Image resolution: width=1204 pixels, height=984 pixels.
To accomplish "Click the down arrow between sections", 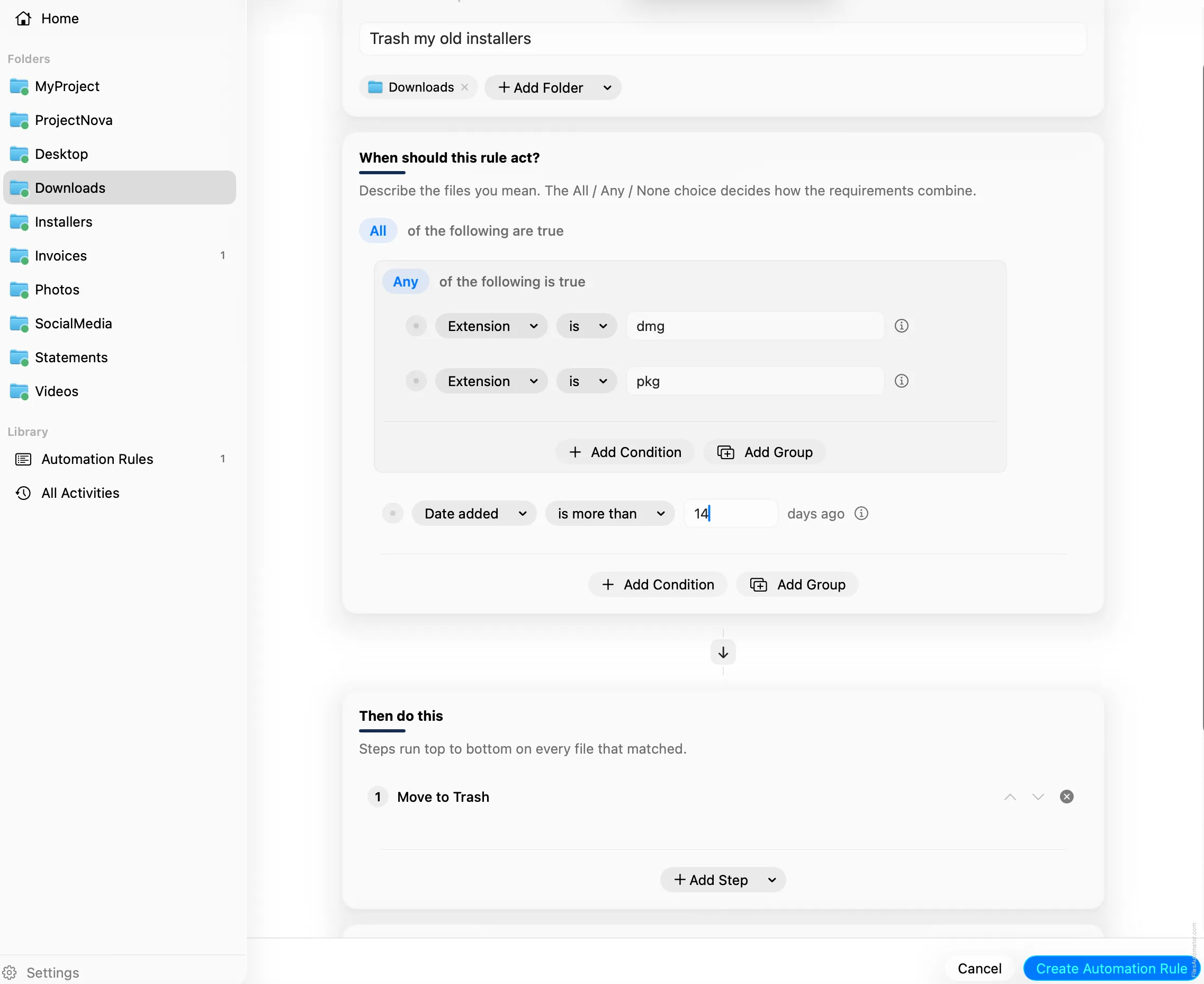I will click(x=723, y=652).
